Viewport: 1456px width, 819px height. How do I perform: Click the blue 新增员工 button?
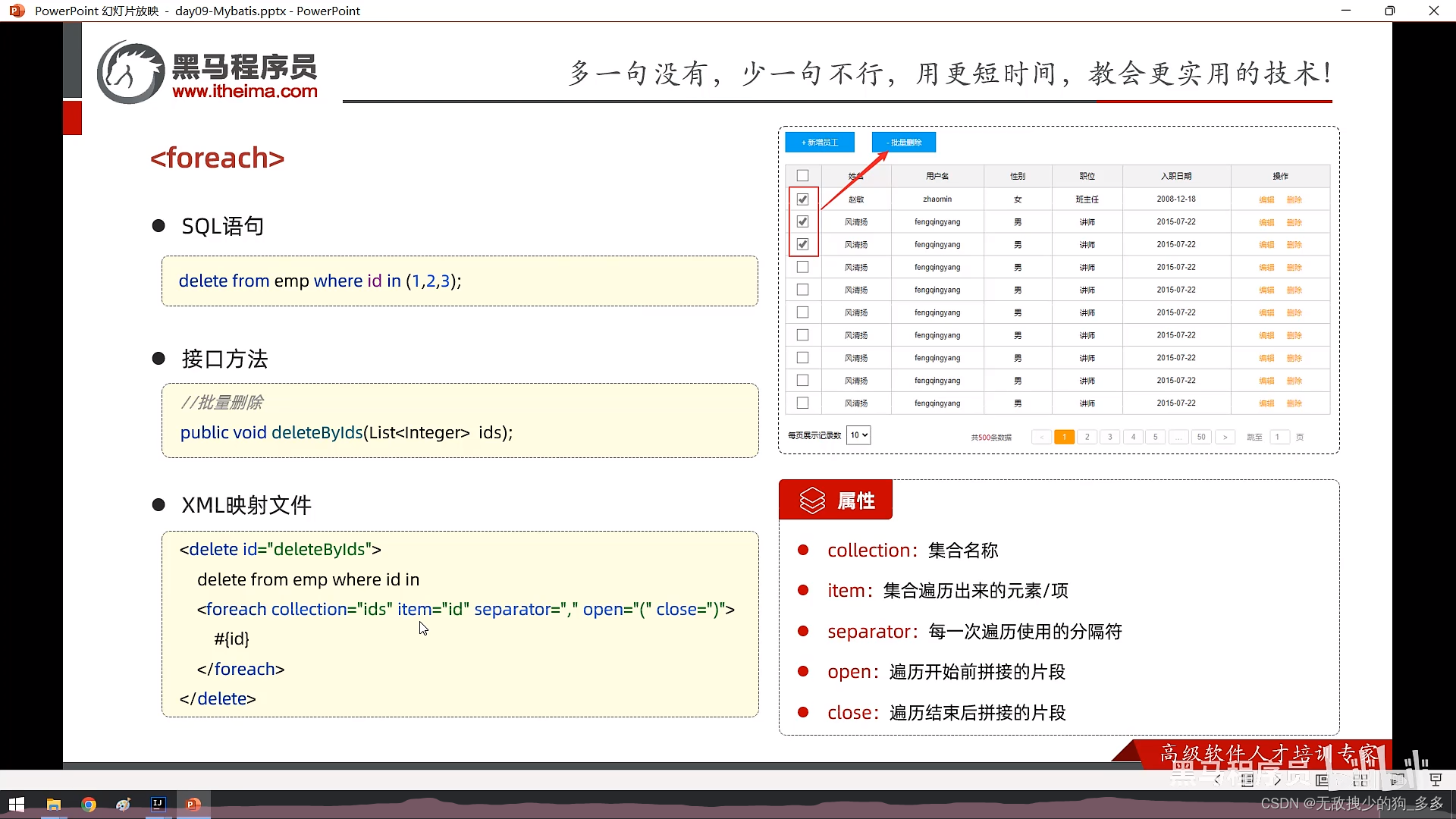(x=819, y=143)
